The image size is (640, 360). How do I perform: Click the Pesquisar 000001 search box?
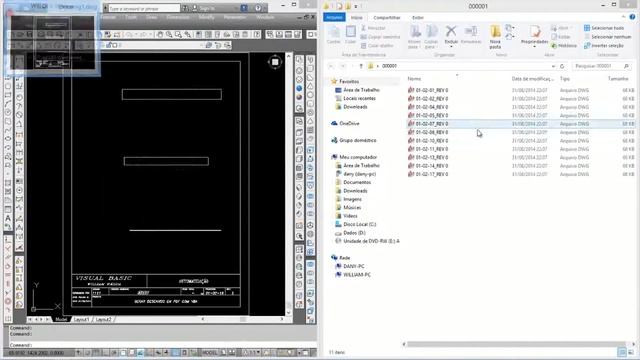pyautogui.click(x=601, y=66)
